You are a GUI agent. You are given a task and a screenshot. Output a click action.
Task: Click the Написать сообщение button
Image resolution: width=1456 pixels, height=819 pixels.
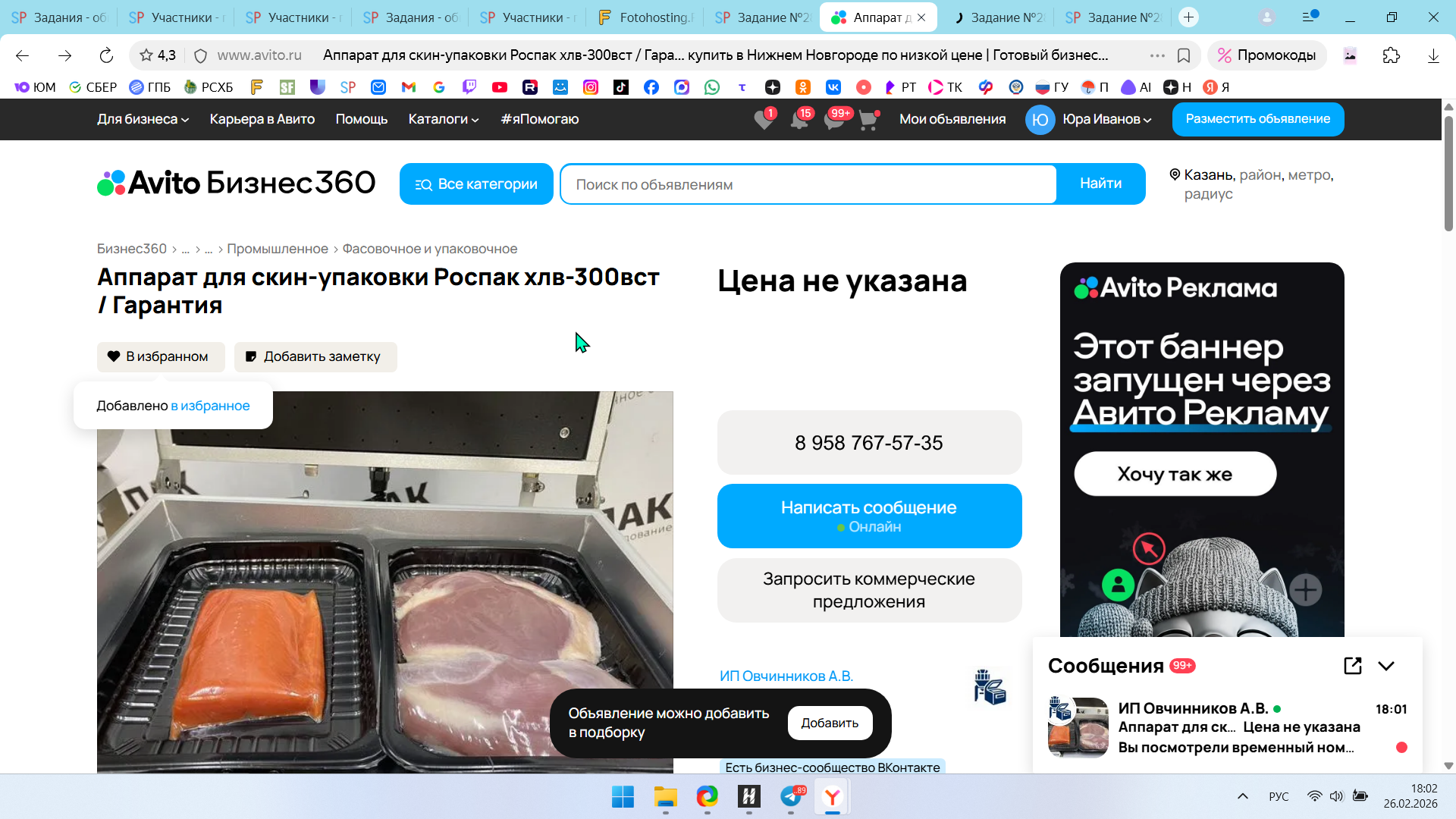point(869,516)
